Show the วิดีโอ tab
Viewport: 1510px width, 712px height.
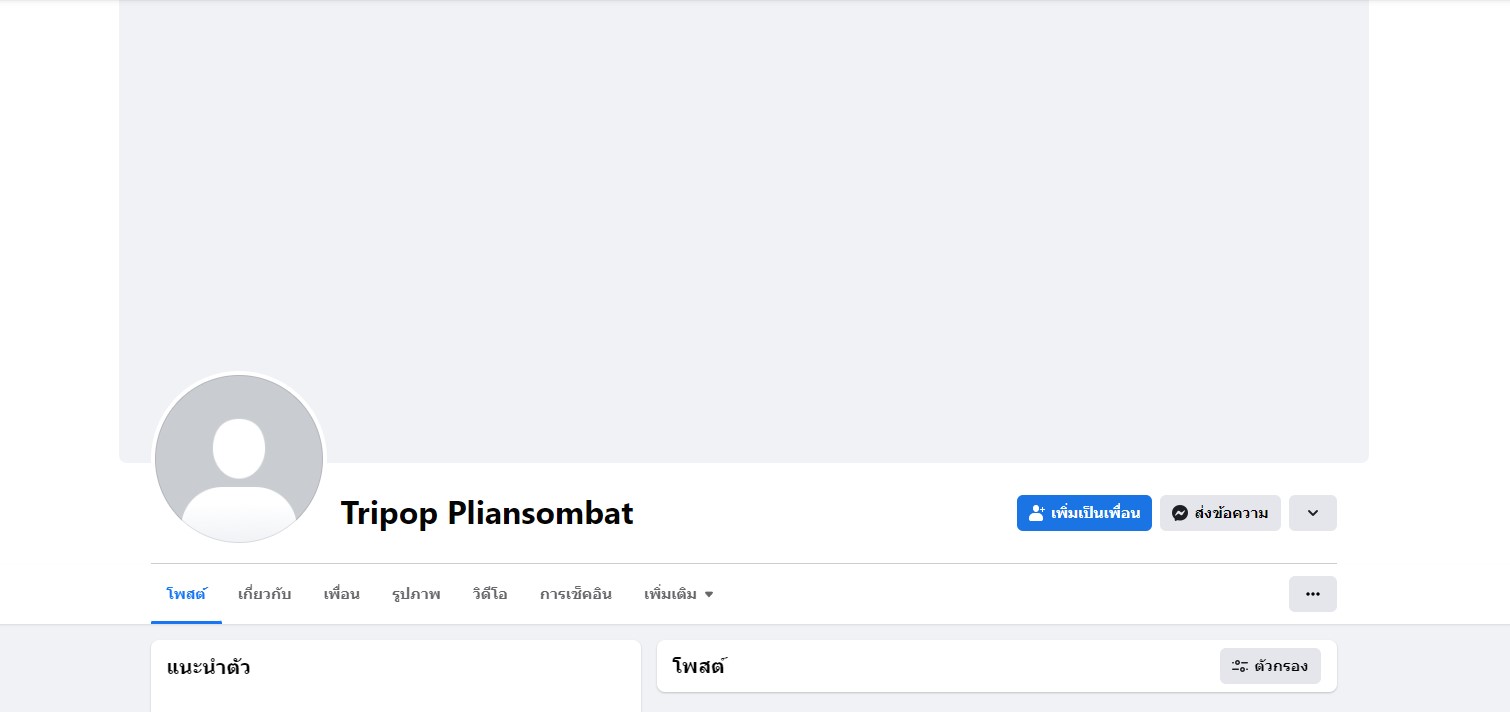coord(490,594)
